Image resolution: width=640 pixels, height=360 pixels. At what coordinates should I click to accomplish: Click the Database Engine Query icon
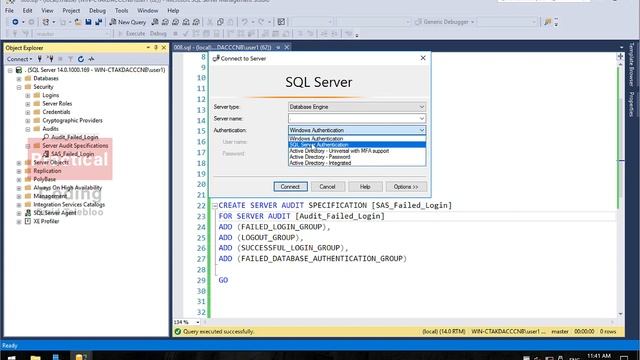[x=155, y=22]
